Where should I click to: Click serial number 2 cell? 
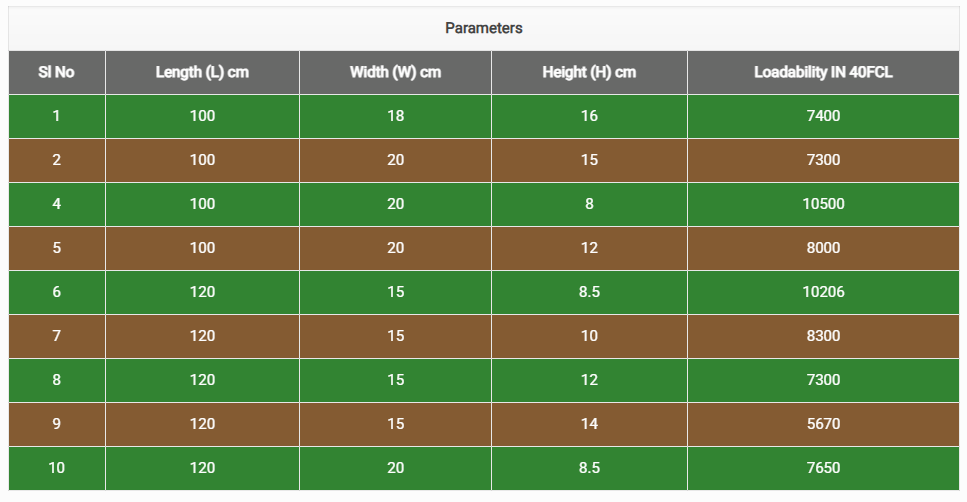(x=56, y=160)
